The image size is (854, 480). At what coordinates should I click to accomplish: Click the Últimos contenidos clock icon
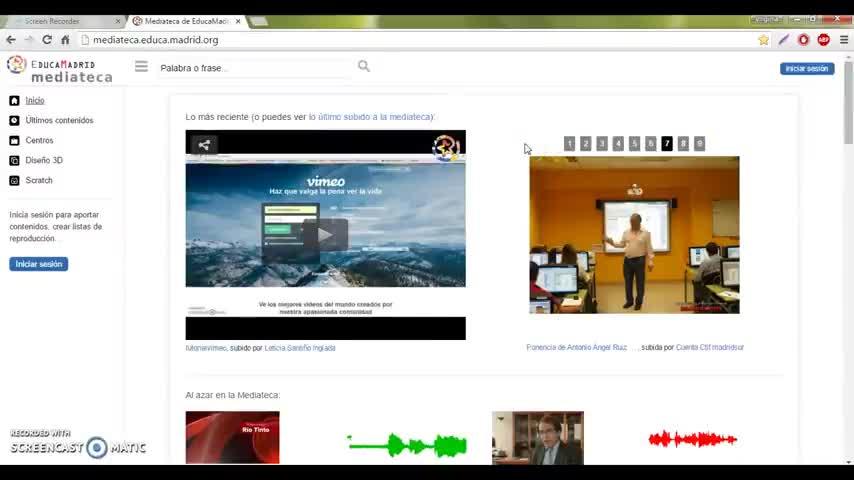click(14, 120)
